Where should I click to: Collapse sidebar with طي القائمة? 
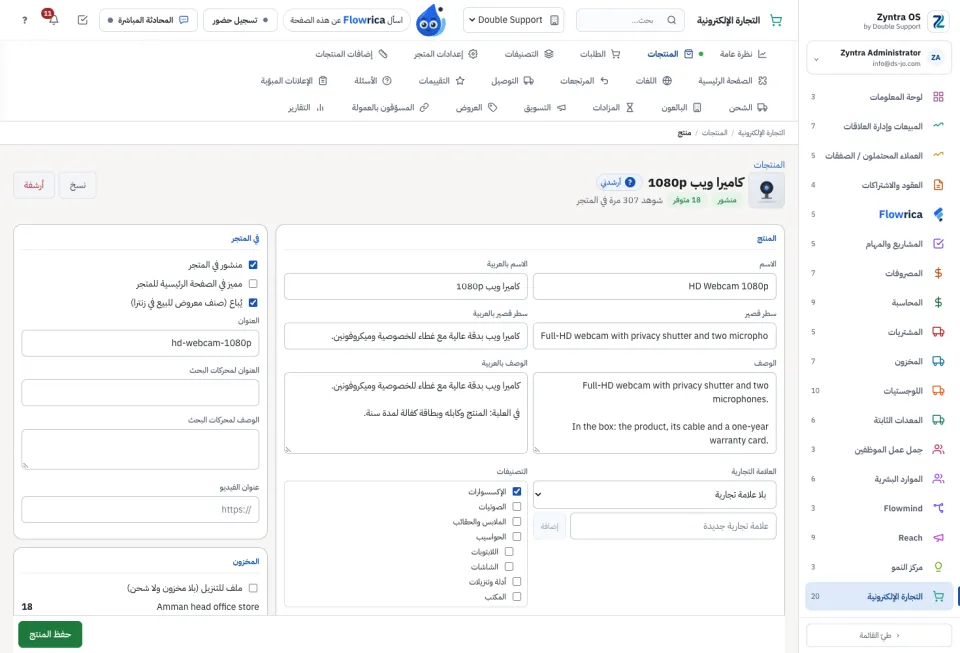(x=879, y=635)
